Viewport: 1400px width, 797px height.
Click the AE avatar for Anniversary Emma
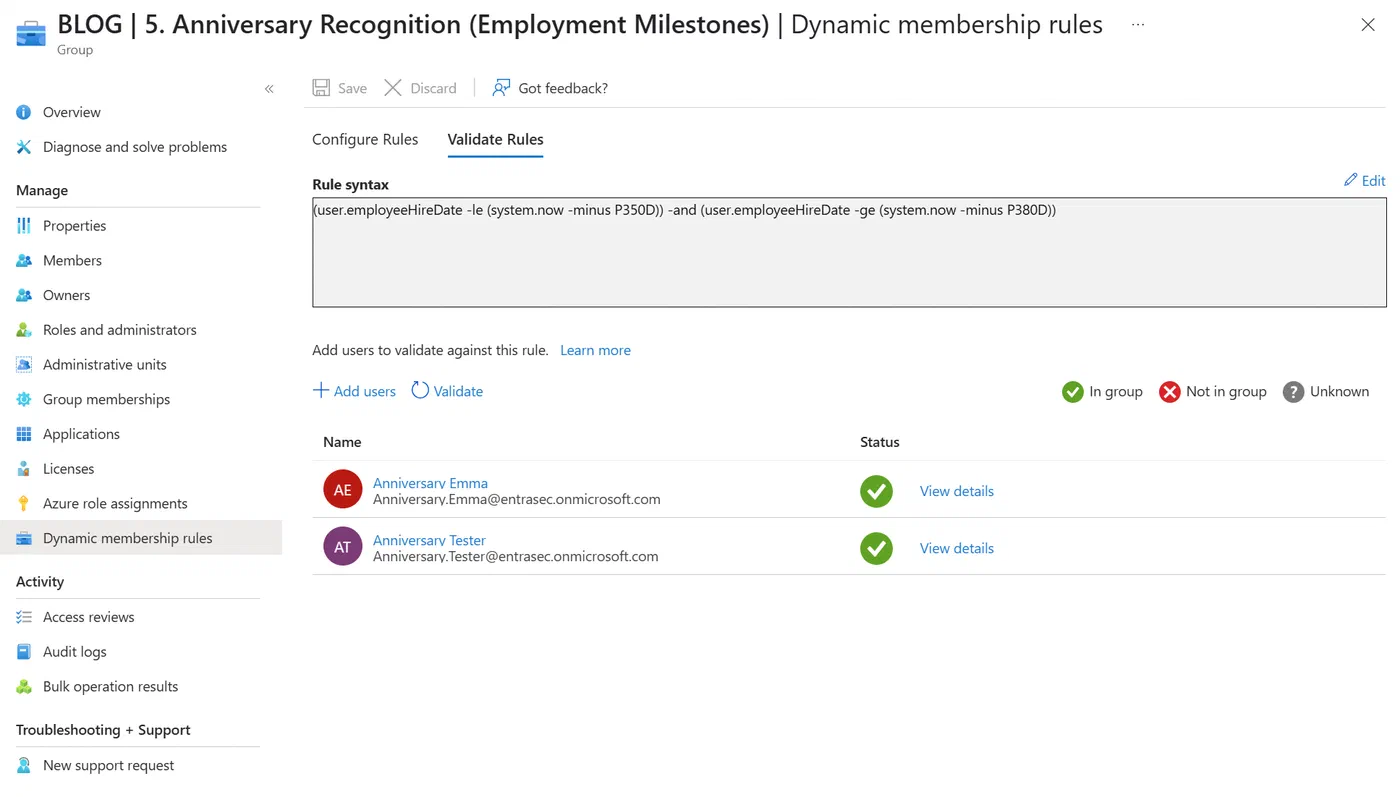343,490
